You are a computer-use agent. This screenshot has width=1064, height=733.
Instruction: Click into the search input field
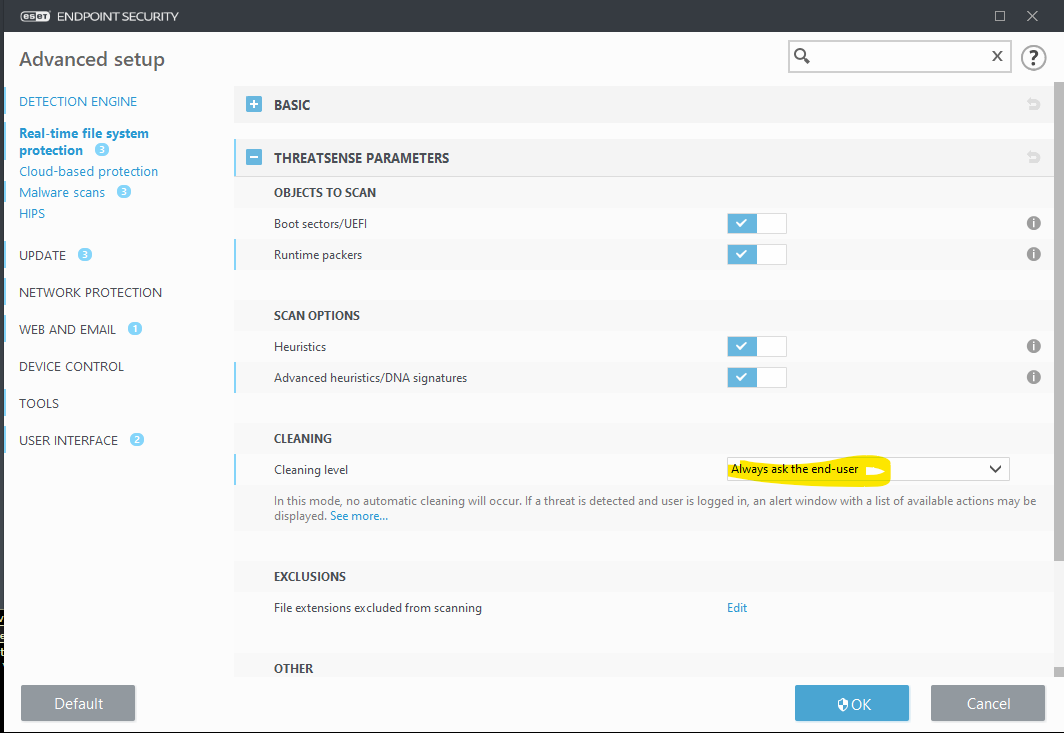tap(899, 56)
